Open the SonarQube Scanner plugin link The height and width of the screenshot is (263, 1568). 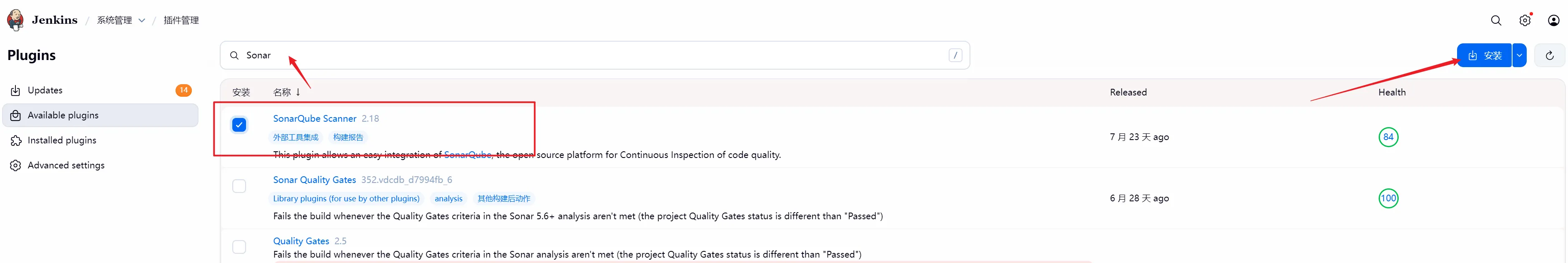(x=314, y=119)
